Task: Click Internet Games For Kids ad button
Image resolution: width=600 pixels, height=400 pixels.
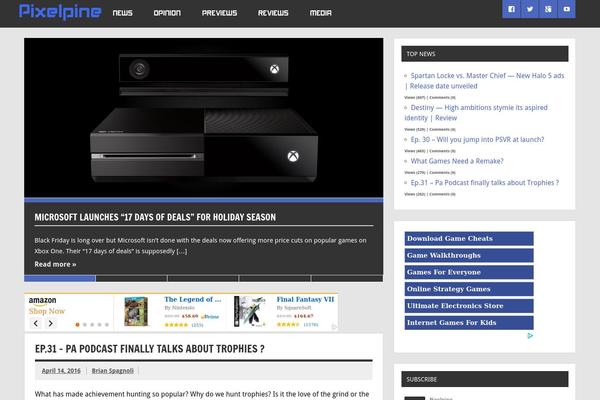Action: click(x=469, y=323)
